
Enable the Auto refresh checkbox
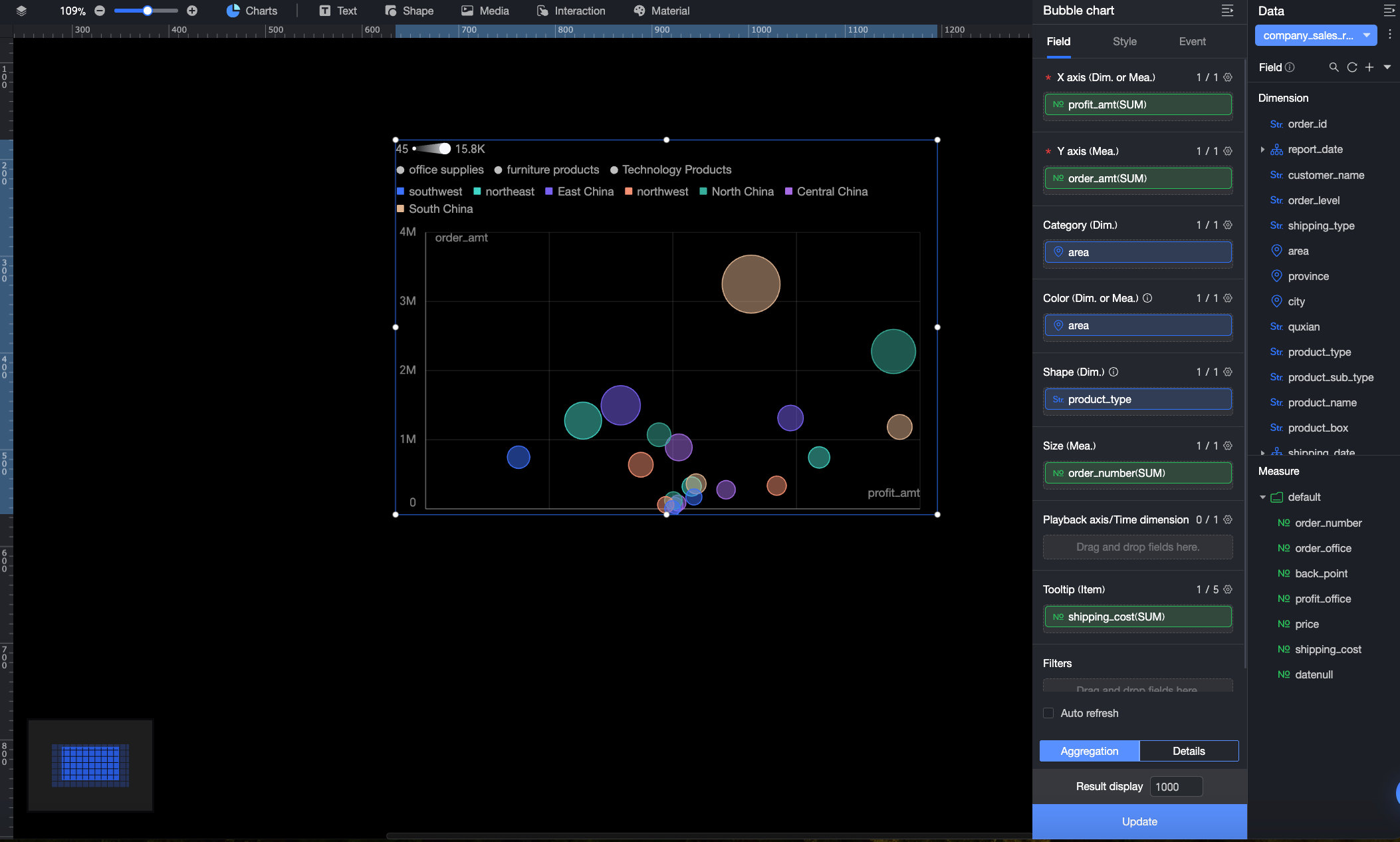[1048, 713]
